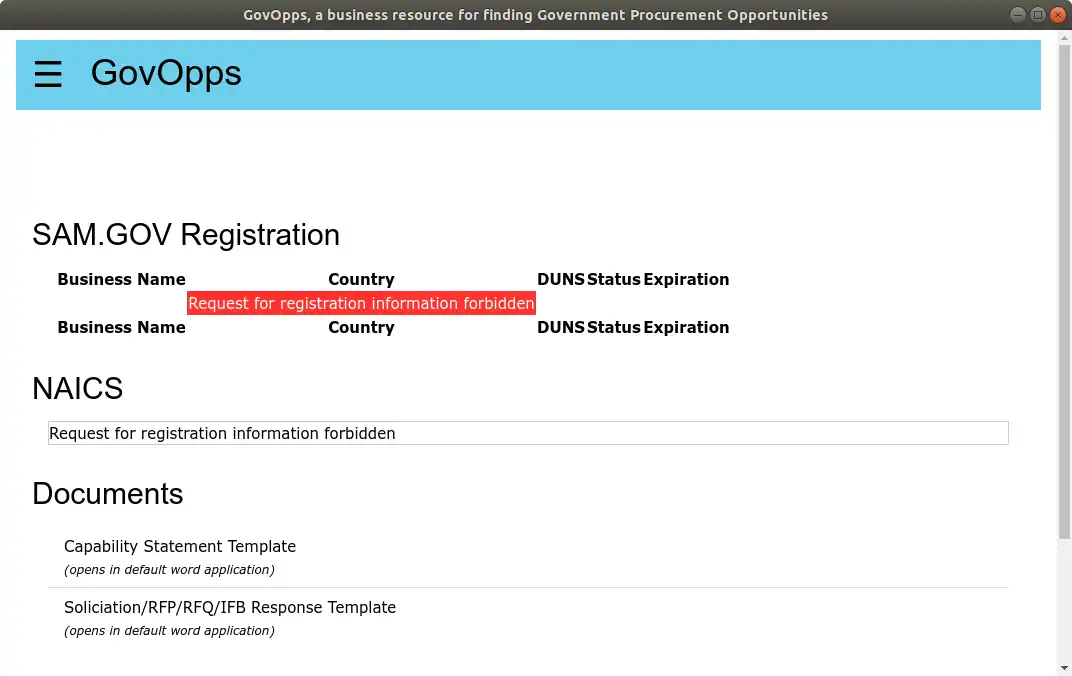Select the red registration forbidden error banner

coord(361,303)
